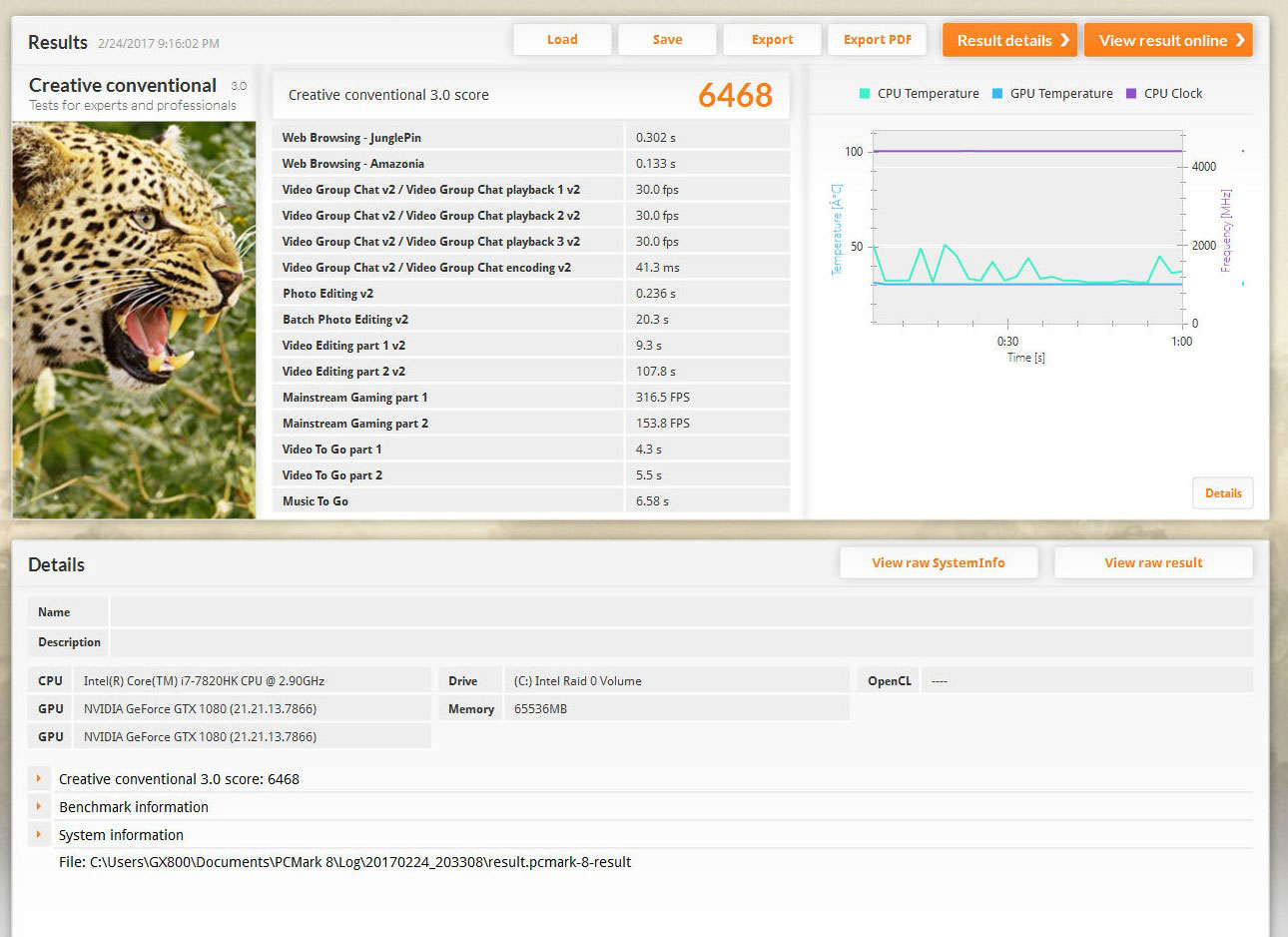Toggle CPU Clock legend marker
The height and width of the screenshot is (937, 1288).
[x=1131, y=94]
